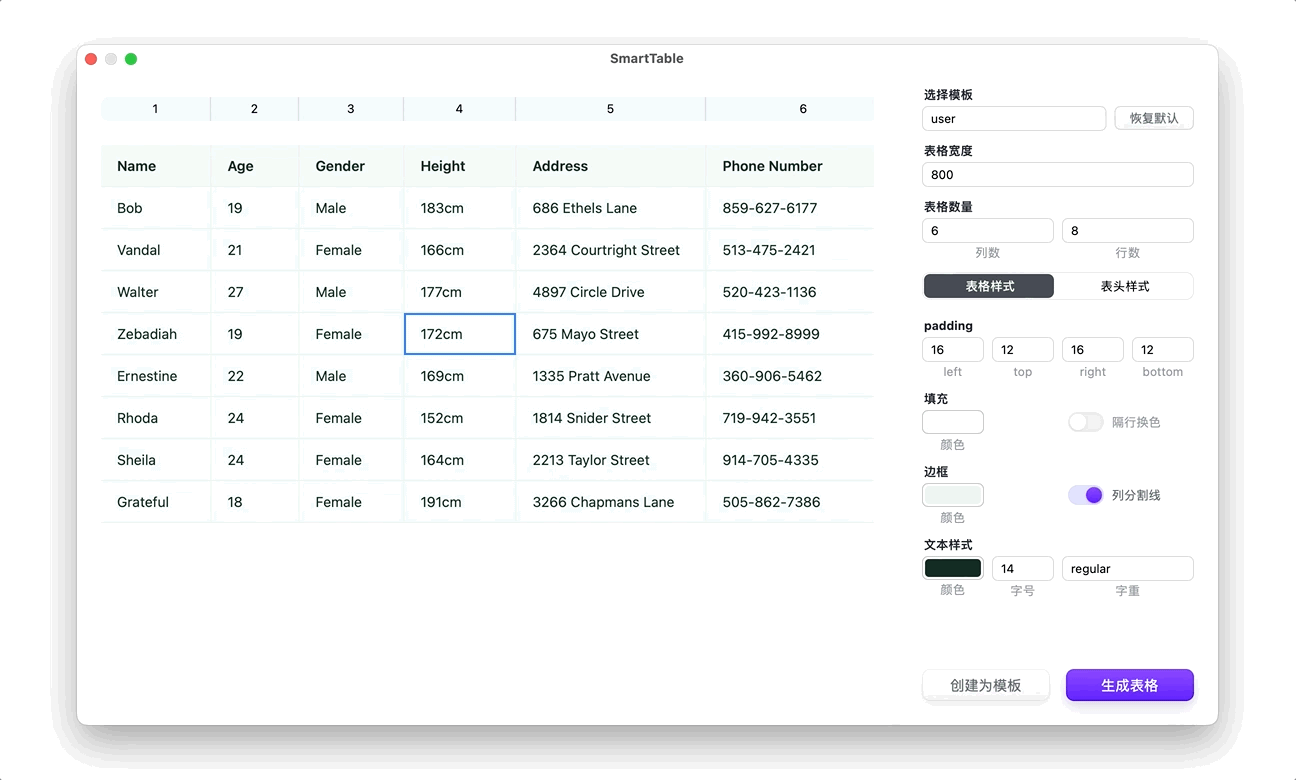This screenshot has width=1296, height=780.
Task: Open the 文本样式 text color swatch
Action: click(x=953, y=568)
